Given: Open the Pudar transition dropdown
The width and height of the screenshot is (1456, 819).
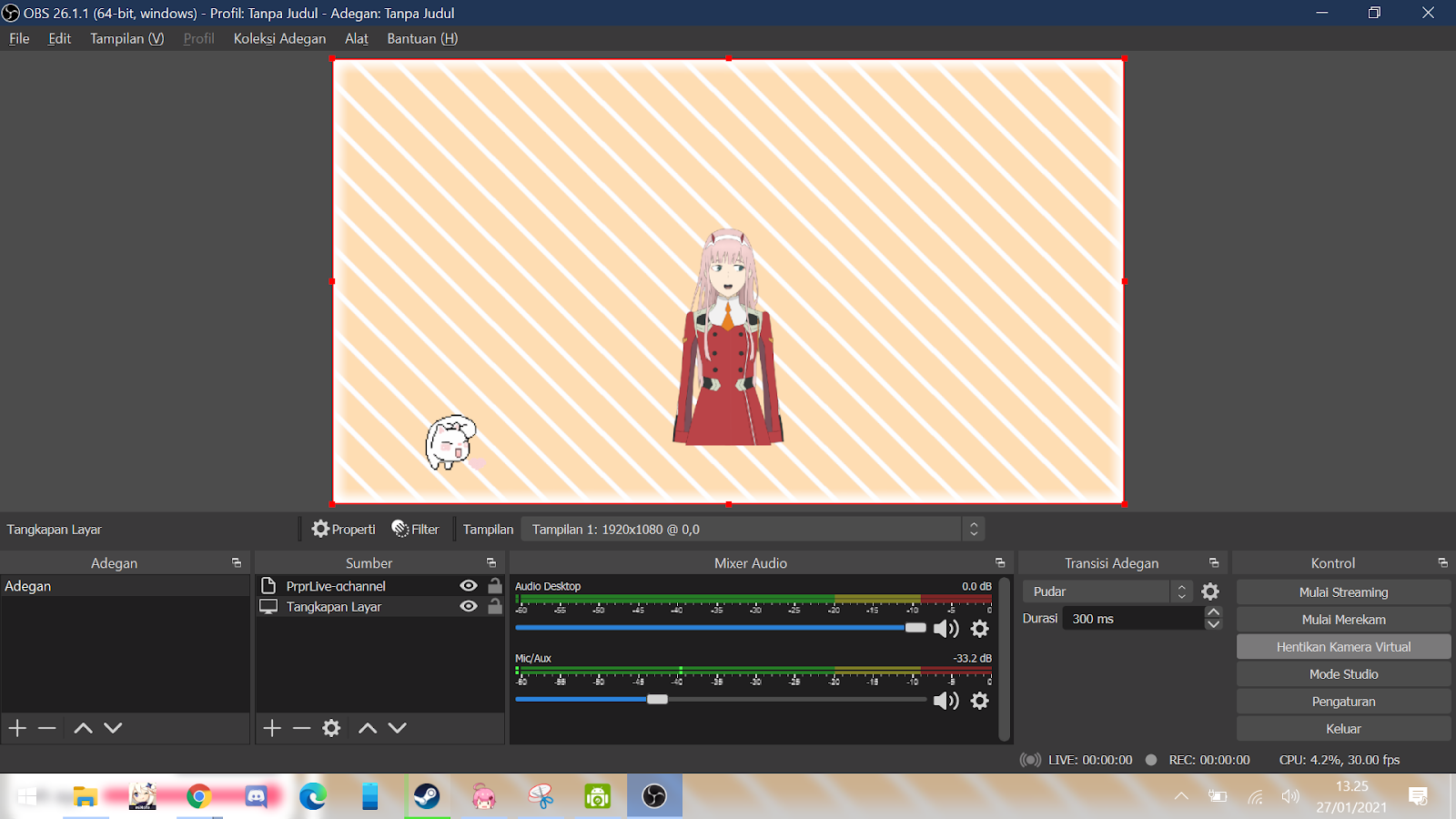Looking at the screenshot, I should coord(1107,591).
